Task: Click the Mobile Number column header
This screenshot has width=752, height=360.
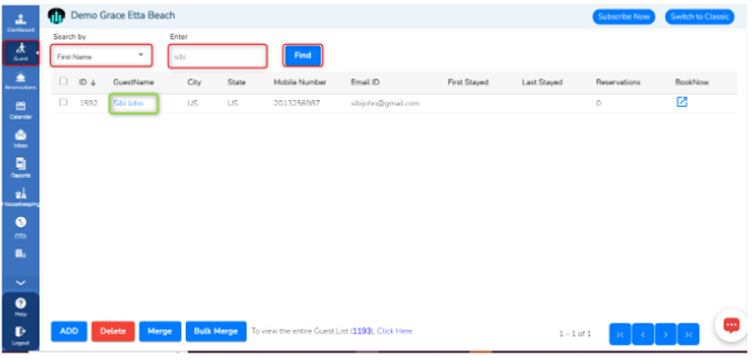Action: click(x=300, y=82)
